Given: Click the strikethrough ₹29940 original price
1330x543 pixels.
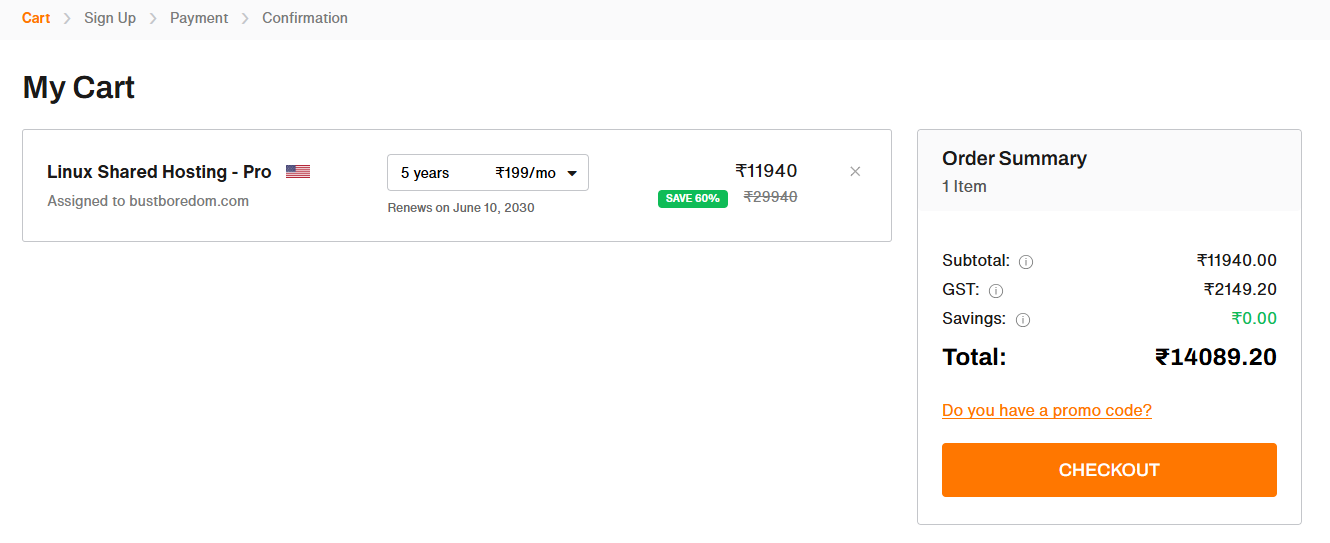Looking at the screenshot, I should click(x=770, y=197).
